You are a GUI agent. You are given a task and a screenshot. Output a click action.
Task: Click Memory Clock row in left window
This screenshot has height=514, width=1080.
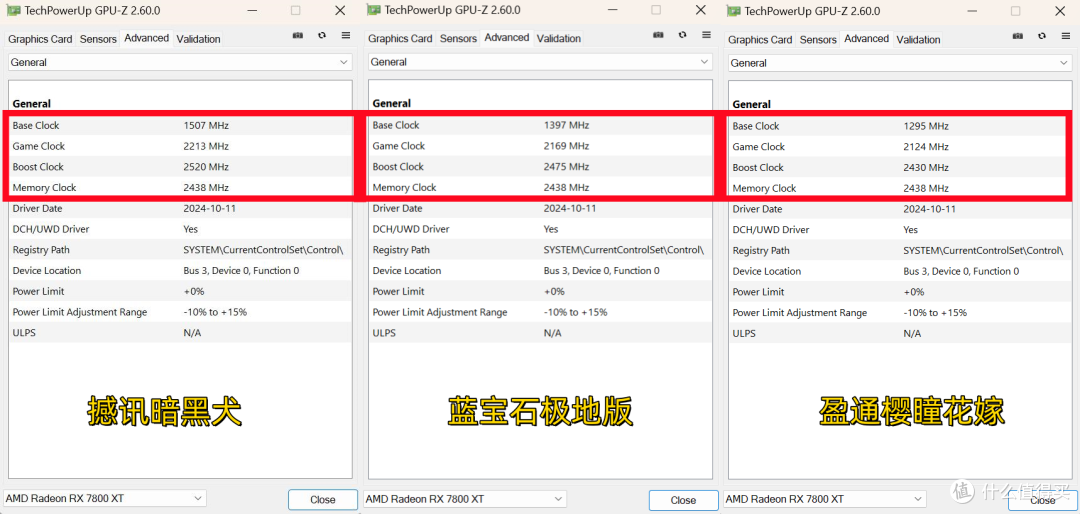180,187
